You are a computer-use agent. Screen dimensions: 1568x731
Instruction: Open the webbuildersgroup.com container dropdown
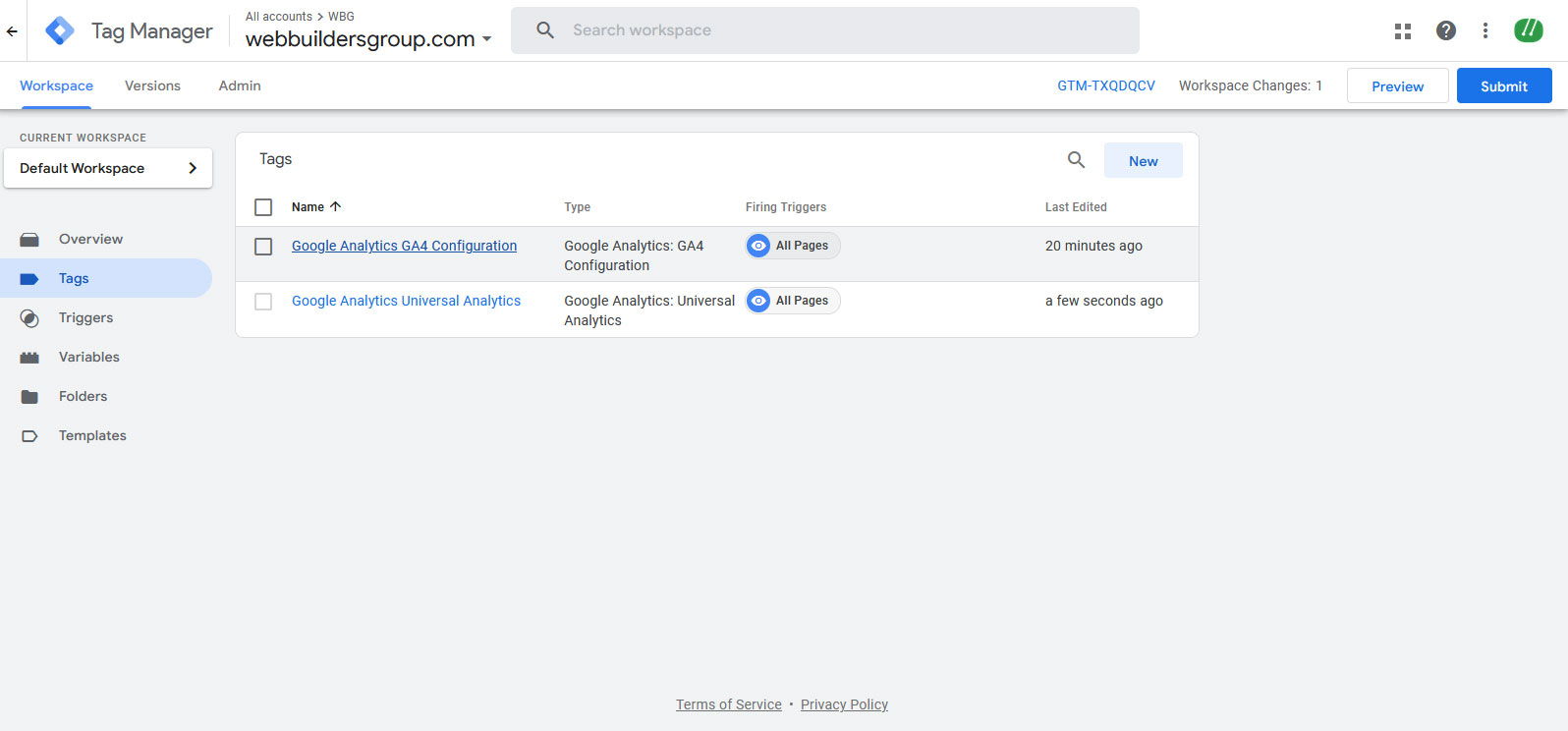click(x=368, y=39)
